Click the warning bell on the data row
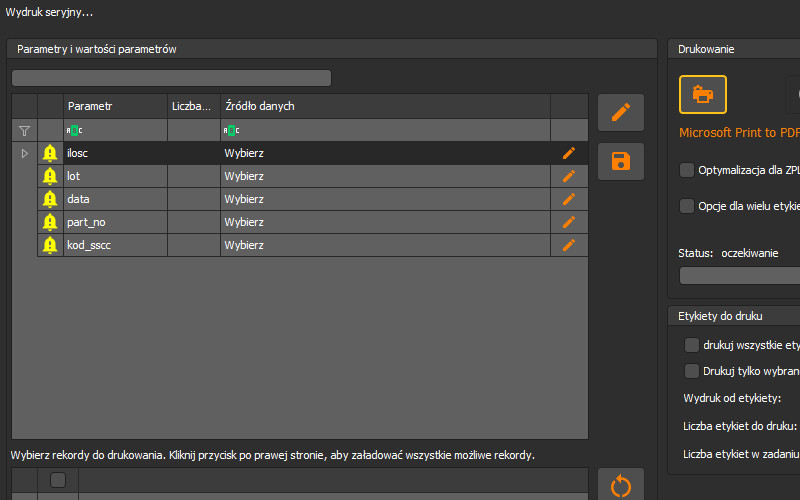This screenshot has height=500, width=800. (50, 199)
